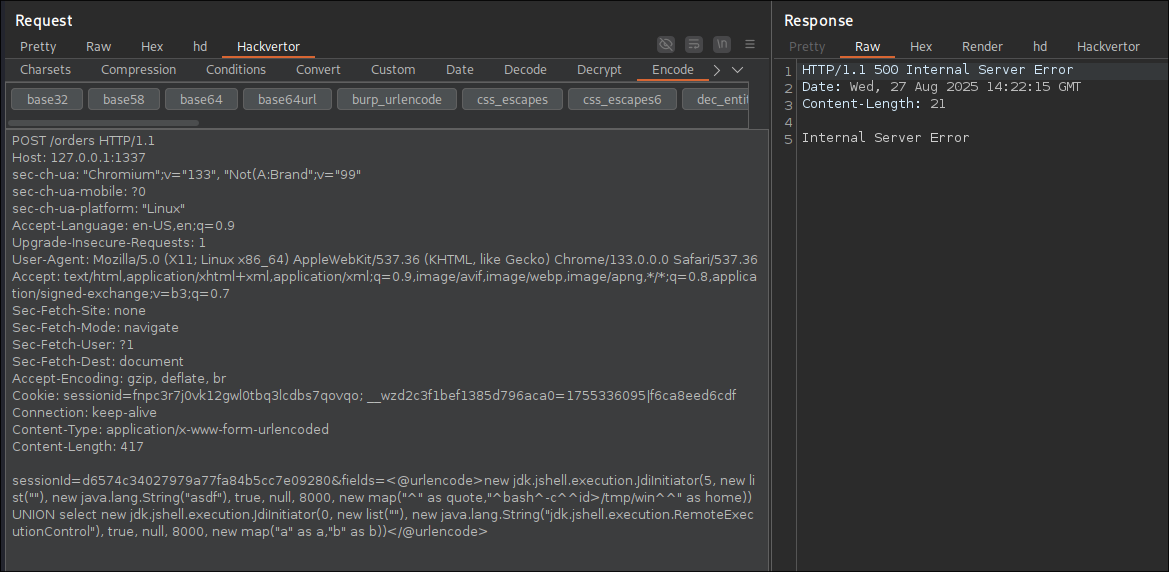The image size is (1169, 572).
Task: Open Decode tag category
Action: click(526, 69)
